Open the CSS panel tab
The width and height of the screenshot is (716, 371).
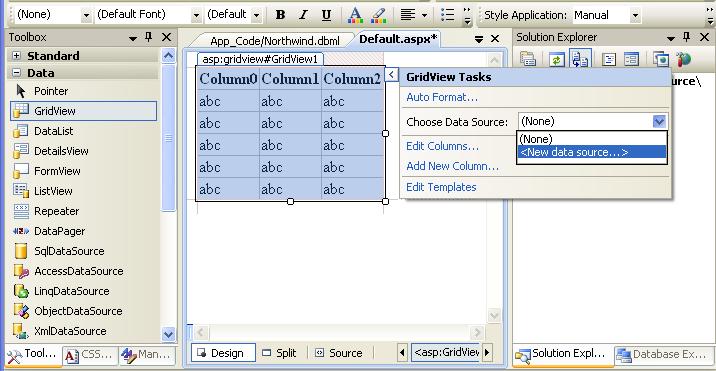pyautogui.click(x=89, y=355)
